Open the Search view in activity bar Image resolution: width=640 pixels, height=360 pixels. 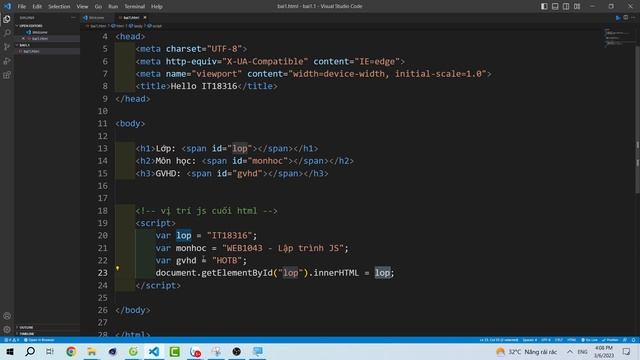[x=7, y=33]
